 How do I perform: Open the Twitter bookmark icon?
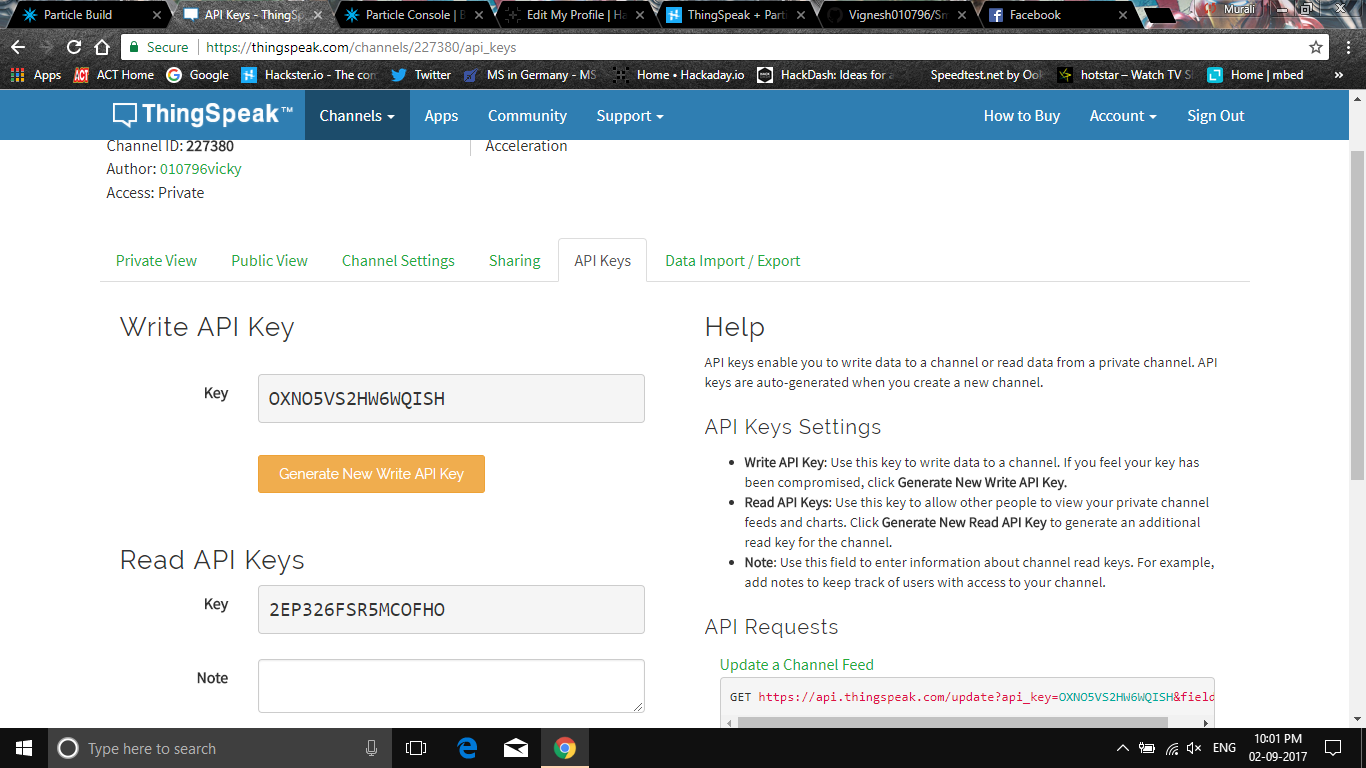399,75
